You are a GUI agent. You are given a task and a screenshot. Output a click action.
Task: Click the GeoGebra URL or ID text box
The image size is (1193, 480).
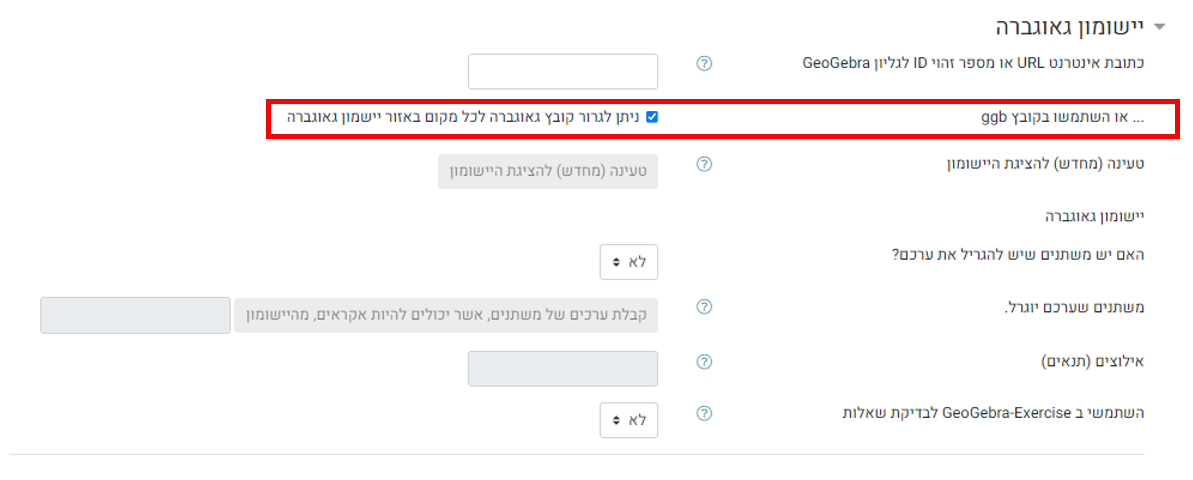pyautogui.click(x=563, y=72)
